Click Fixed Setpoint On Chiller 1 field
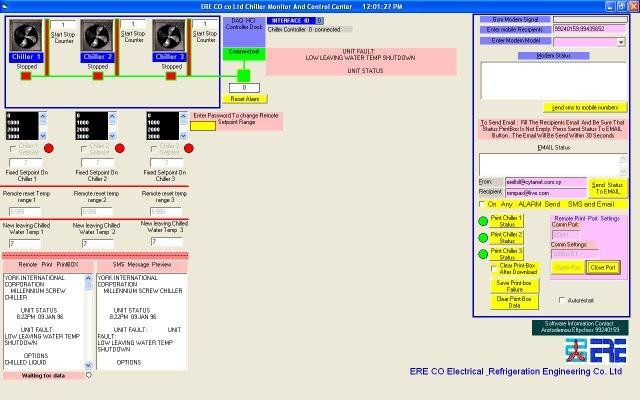This screenshot has width=640, height=400. (25, 163)
